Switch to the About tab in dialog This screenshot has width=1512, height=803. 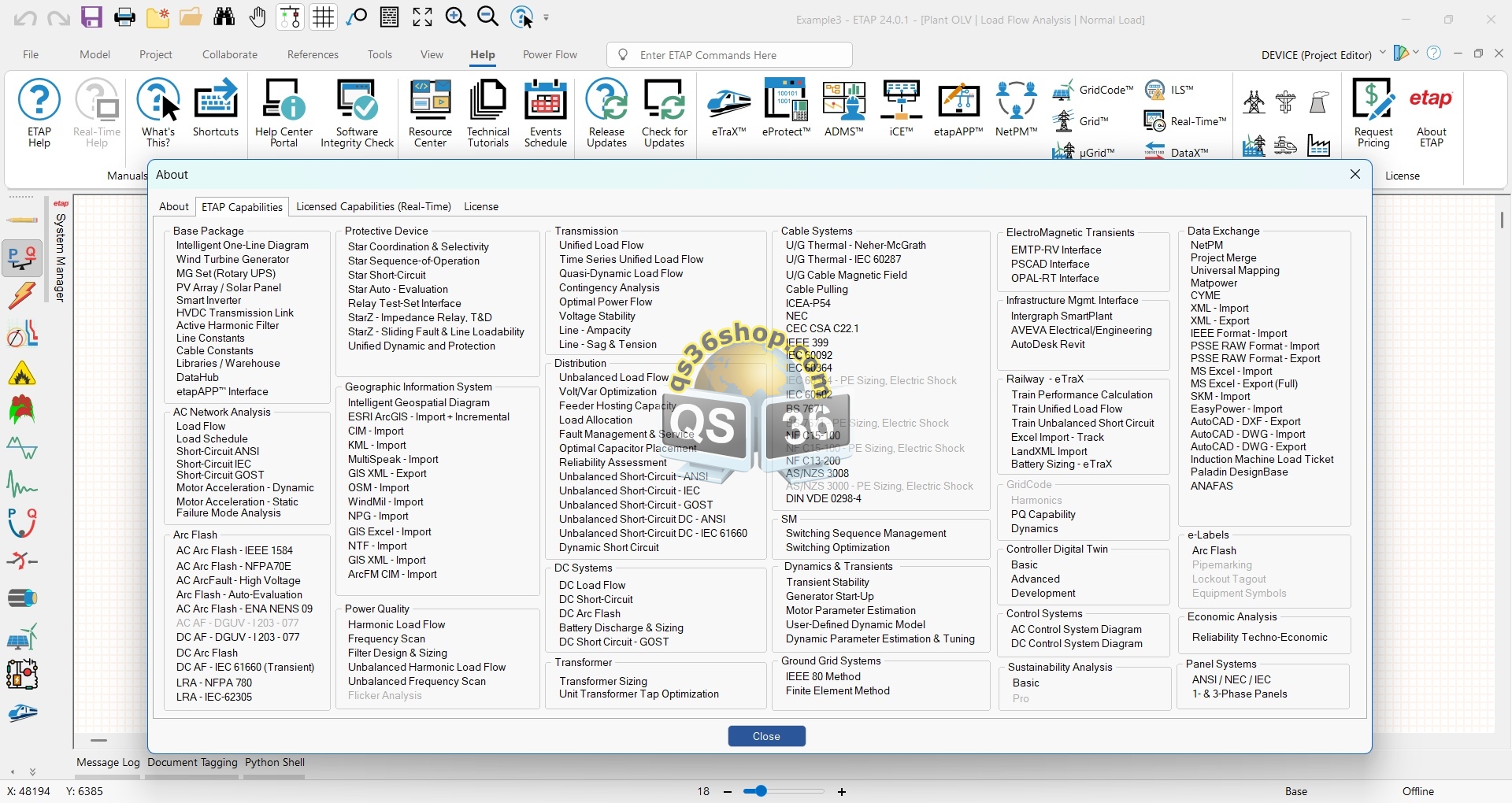pyautogui.click(x=174, y=206)
